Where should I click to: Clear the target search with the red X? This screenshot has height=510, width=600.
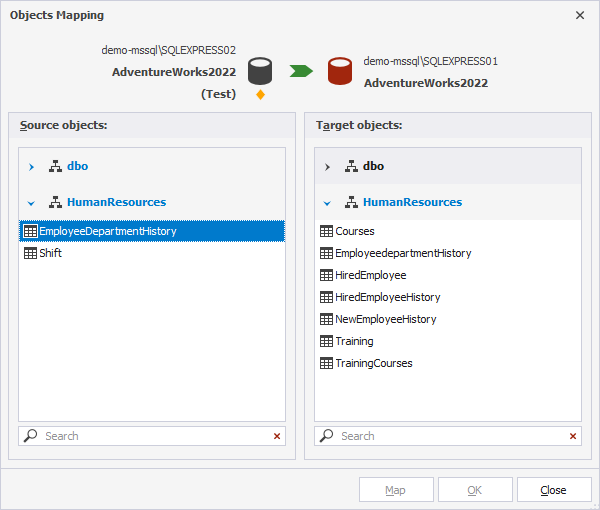(573, 436)
